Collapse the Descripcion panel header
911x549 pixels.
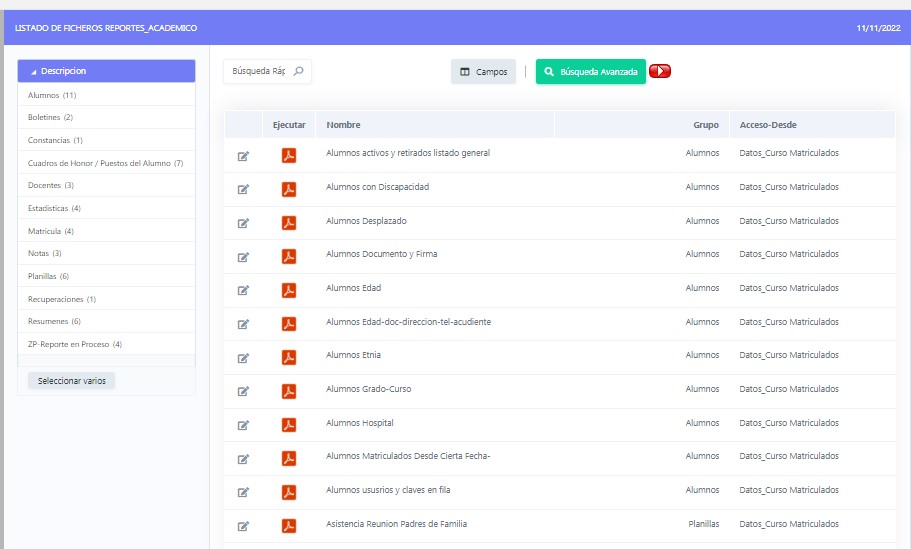106,71
